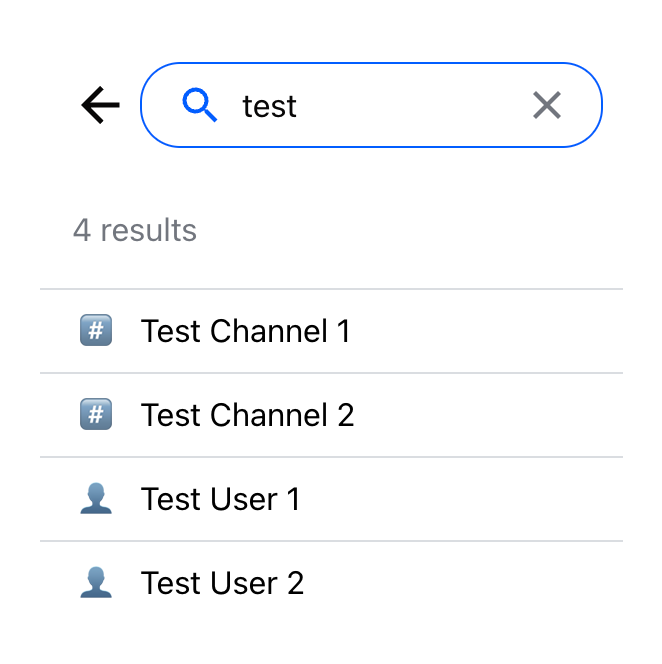Open the Test Channel 1 result
Screen dimensions: 662x664
click(x=246, y=331)
